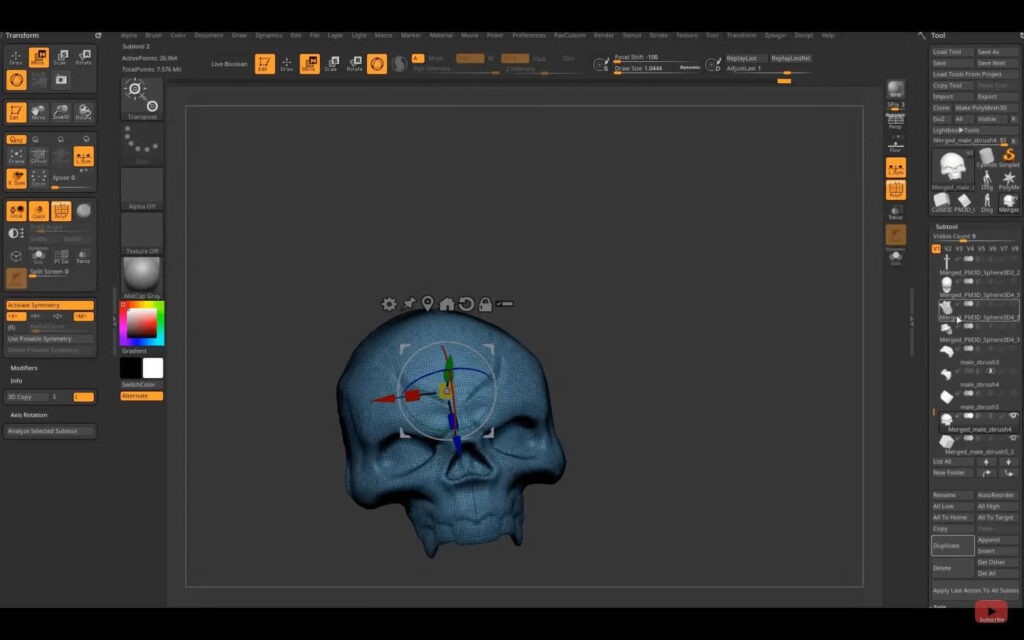Viewport: 1024px width, 640px height.
Task: Select the SimpleBrush tool in the Tool palette
Action: (1009, 157)
